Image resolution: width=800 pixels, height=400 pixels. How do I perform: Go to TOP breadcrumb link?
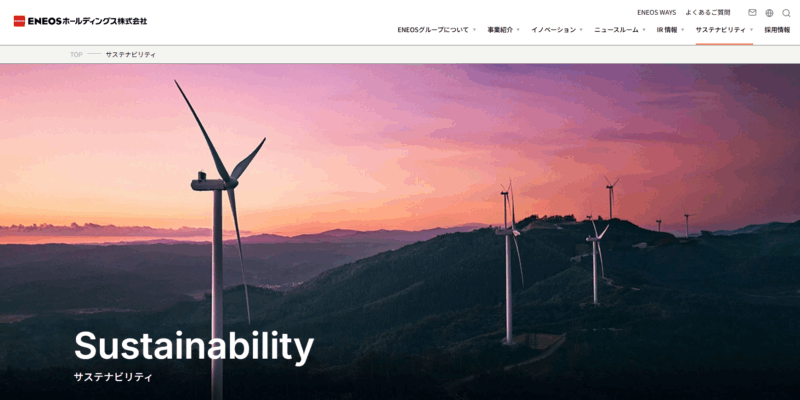tap(76, 55)
